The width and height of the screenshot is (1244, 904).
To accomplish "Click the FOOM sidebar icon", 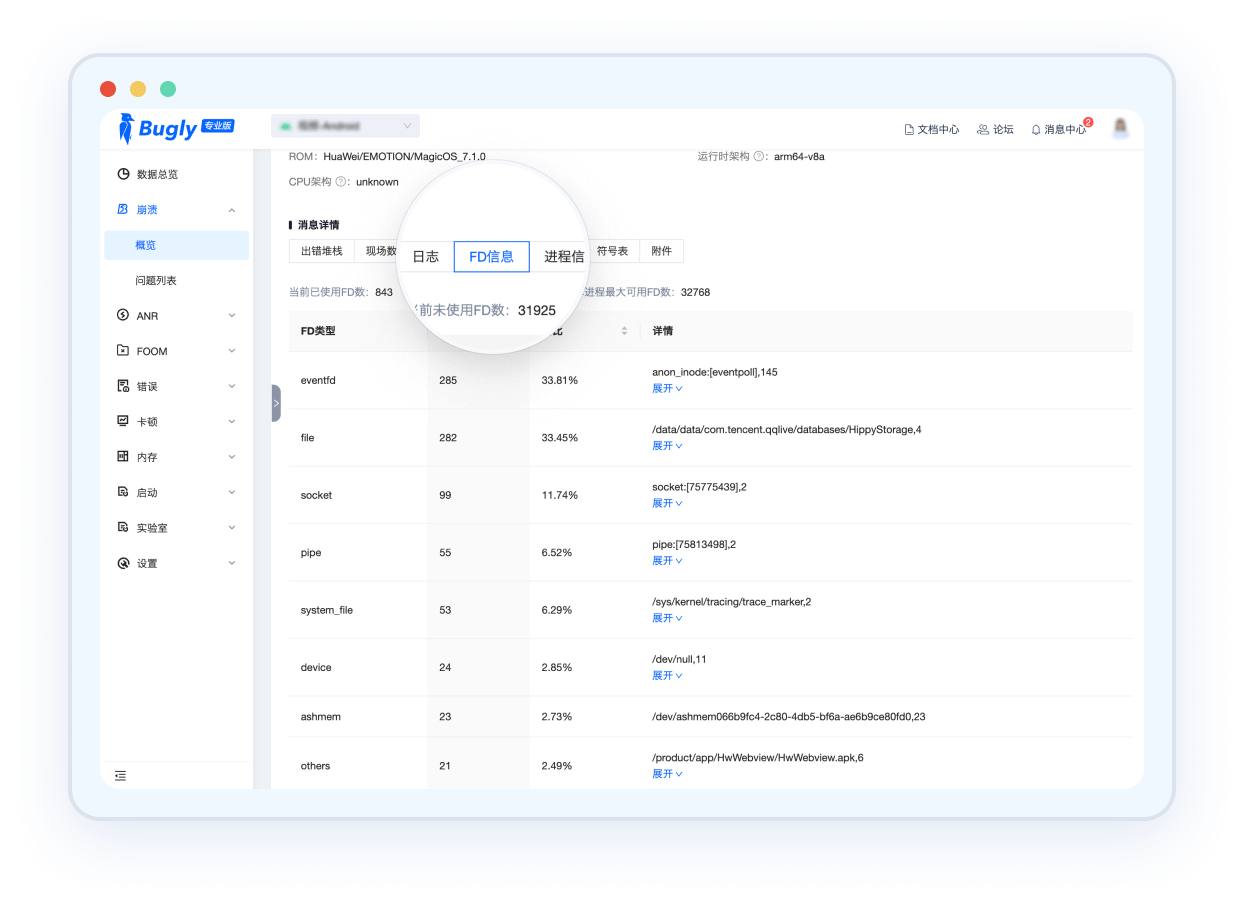I will [x=123, y=351].
